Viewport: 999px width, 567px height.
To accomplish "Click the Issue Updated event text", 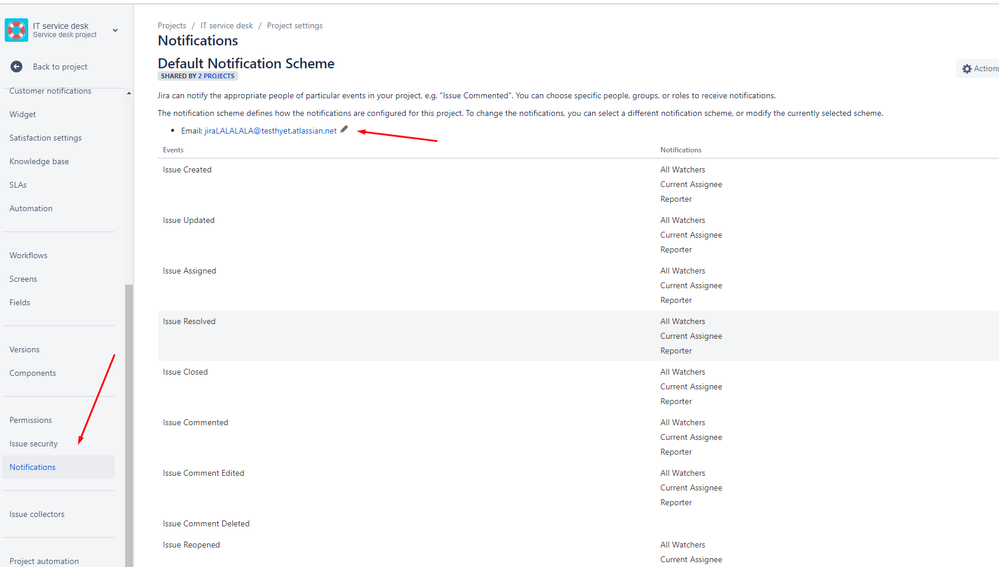I will pyautogui.click(x=189, y=220).
